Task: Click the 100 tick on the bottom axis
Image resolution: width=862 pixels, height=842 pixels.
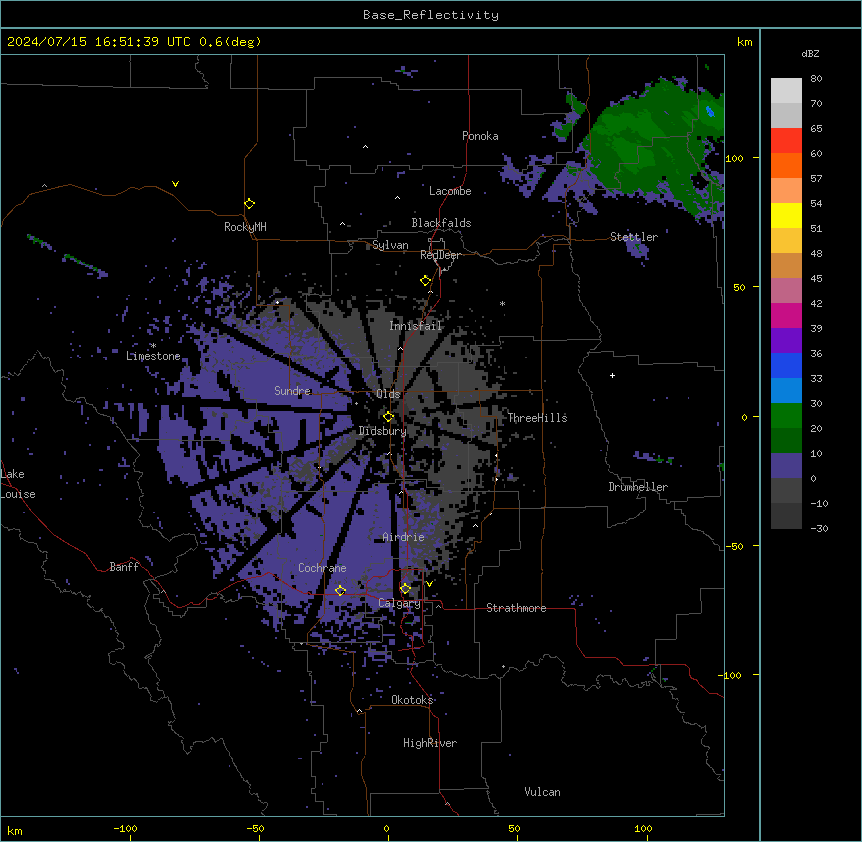Action: tap(643, 829)
